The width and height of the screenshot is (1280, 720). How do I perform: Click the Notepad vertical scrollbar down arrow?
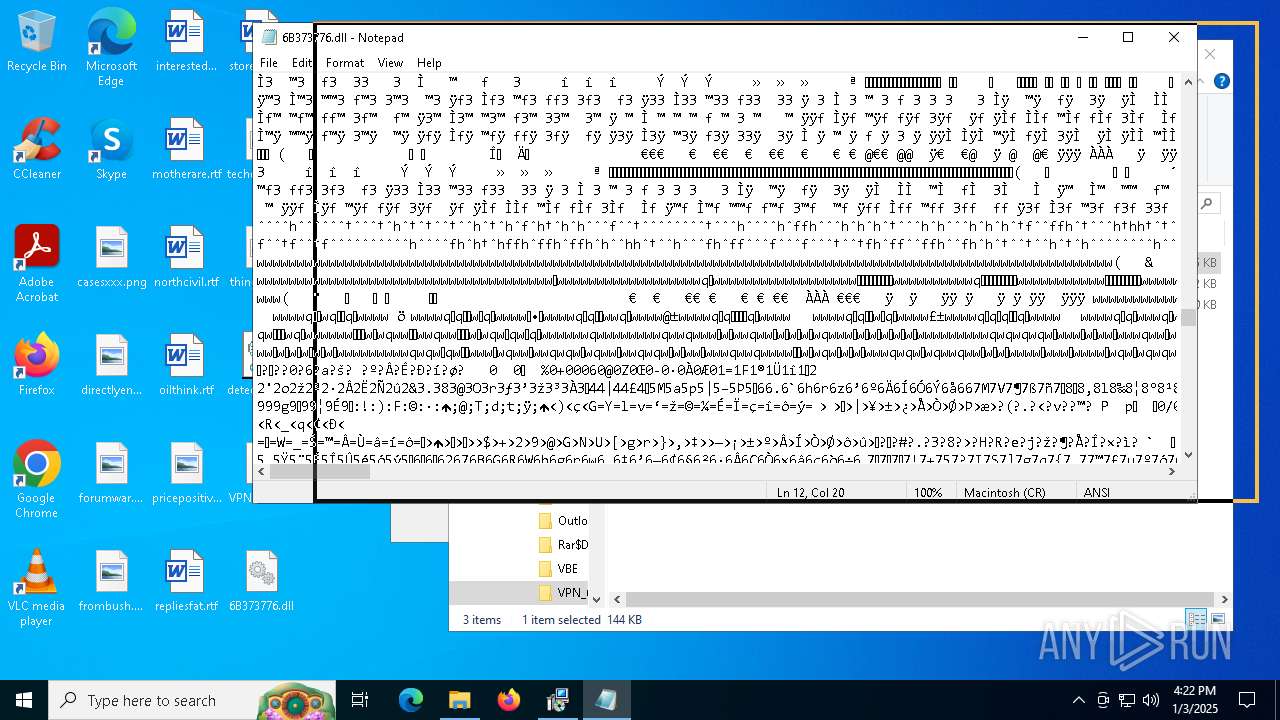point(1188,455)
